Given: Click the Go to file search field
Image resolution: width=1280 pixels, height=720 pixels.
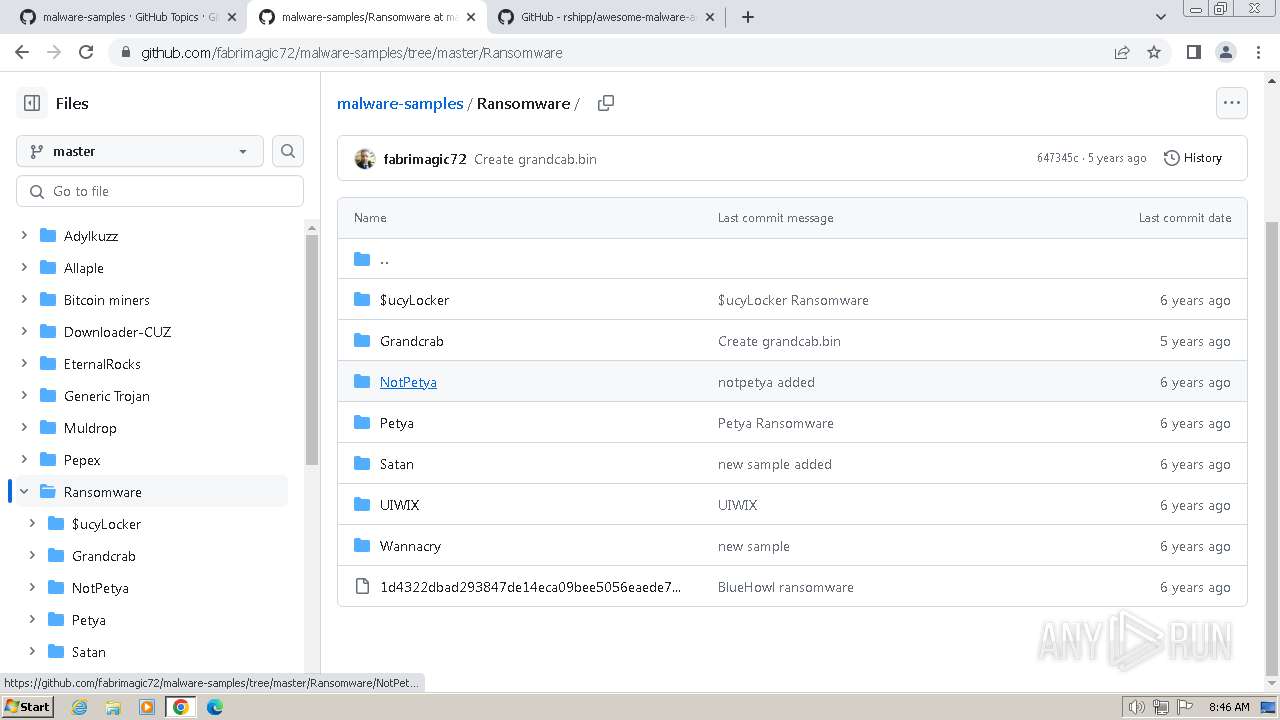Looking at the screenshot, I should pyautogui.click(x=160, y=191).
